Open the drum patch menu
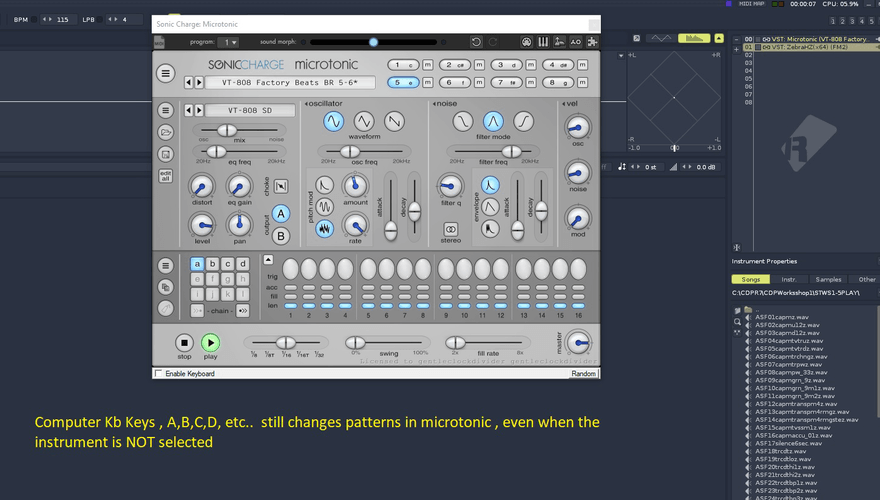This screenshot has height=500, width=880. 166,110
